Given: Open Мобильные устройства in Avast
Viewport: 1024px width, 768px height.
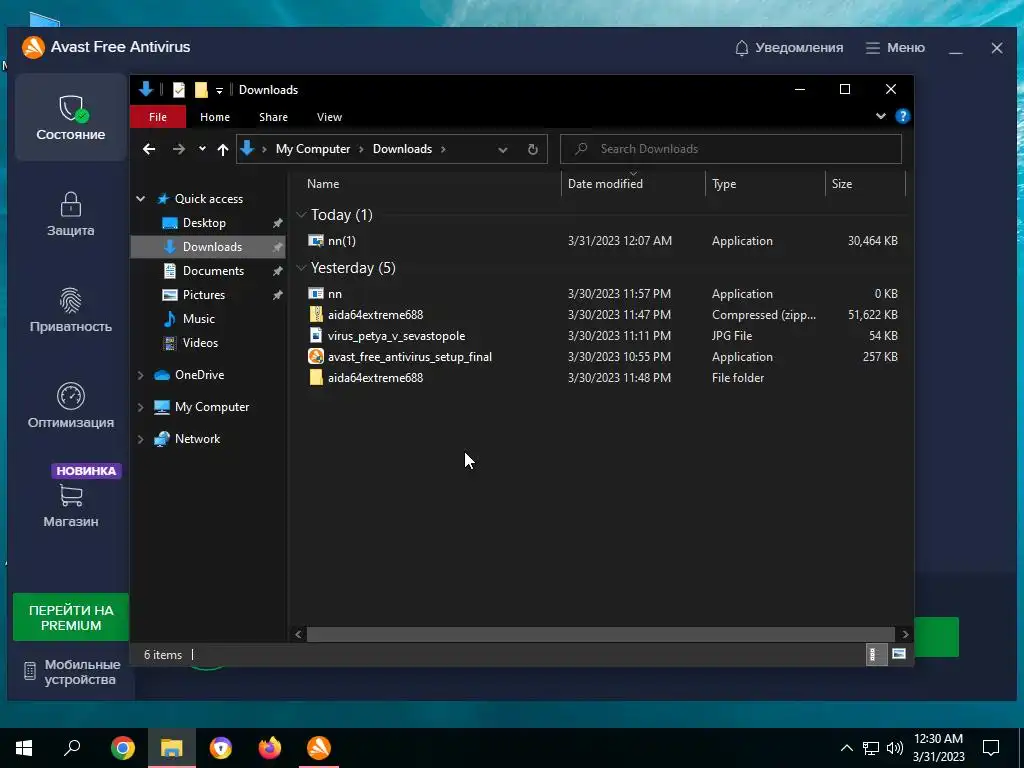Looking at the screenshot, I should (72, 671).
